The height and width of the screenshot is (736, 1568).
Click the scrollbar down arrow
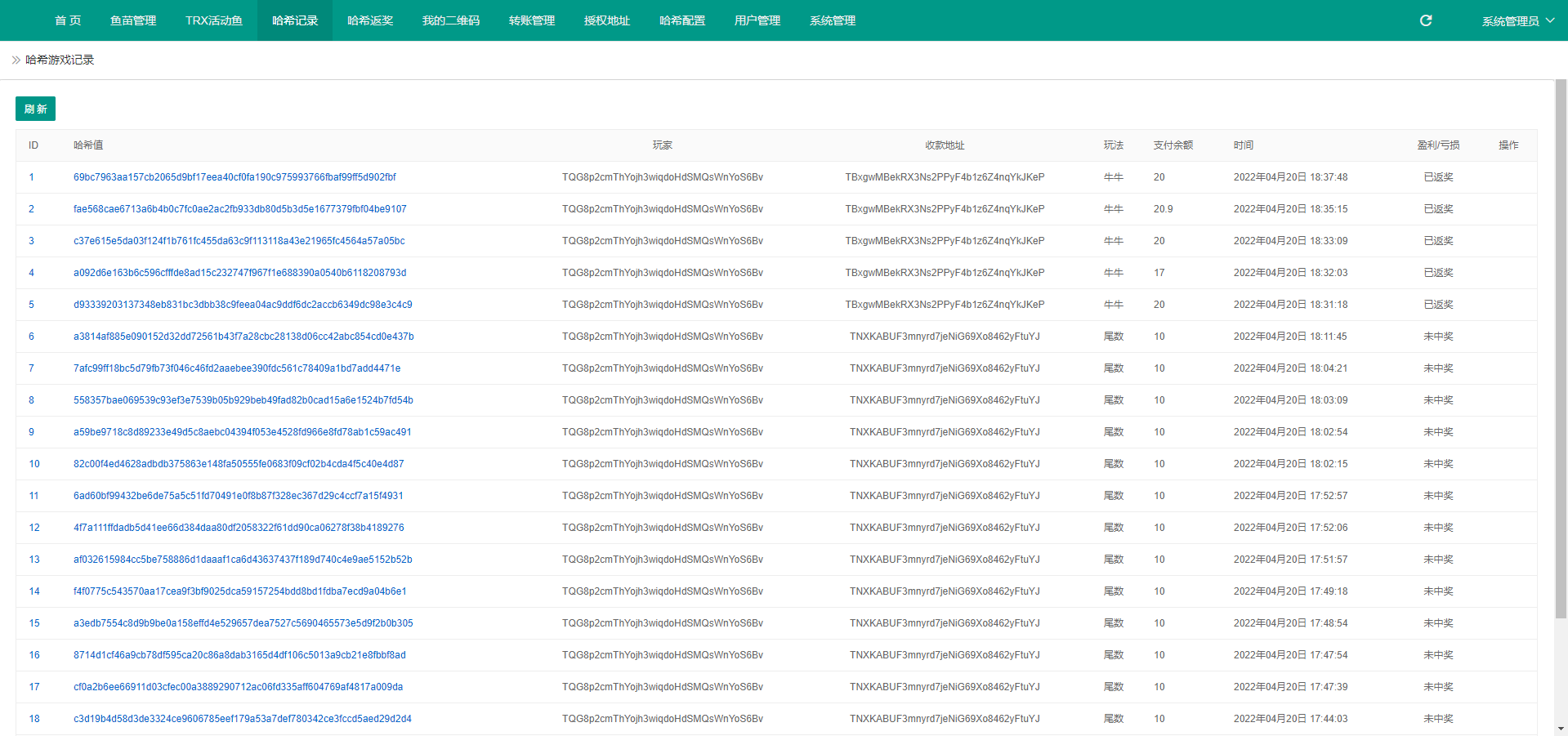coord(1561,729)
